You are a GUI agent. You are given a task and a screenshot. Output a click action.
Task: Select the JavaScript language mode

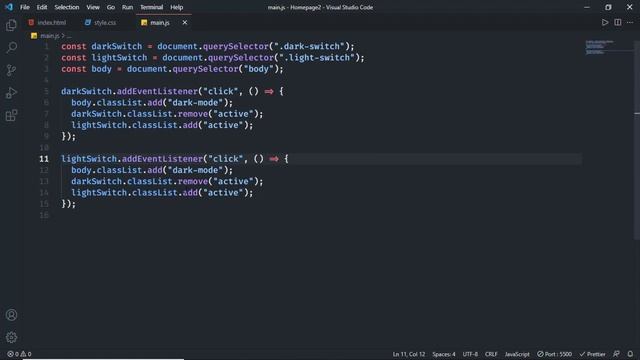click(x=517, y=354)
